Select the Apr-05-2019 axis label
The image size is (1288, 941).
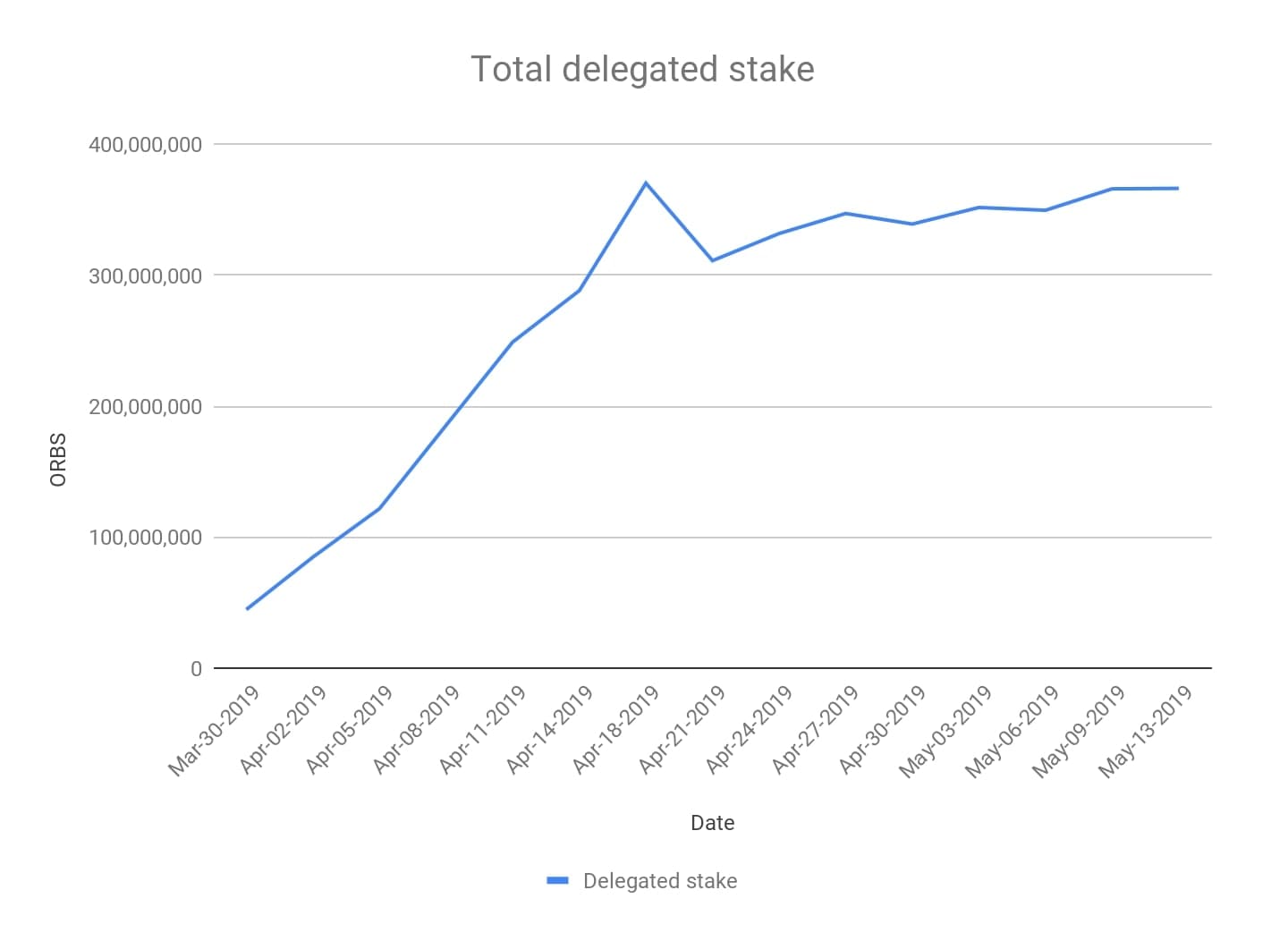[349, 729]
